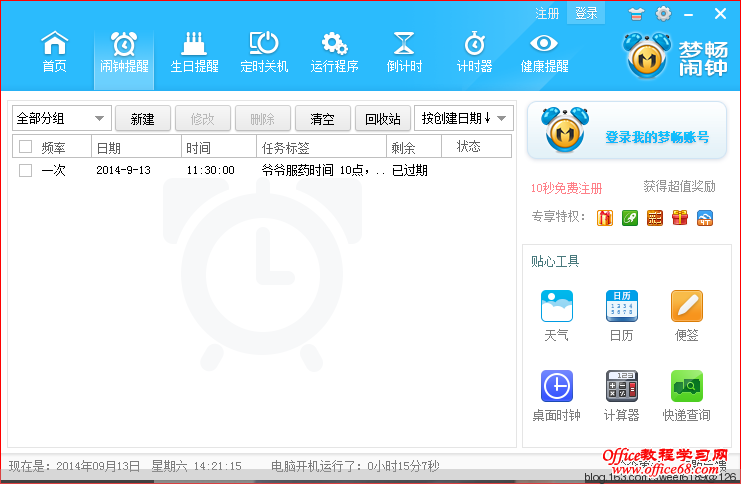The height and width of the screenshot is (484, 741).
Task: Click the 10秒免费注册 link
Action: [x=566, y=188]
